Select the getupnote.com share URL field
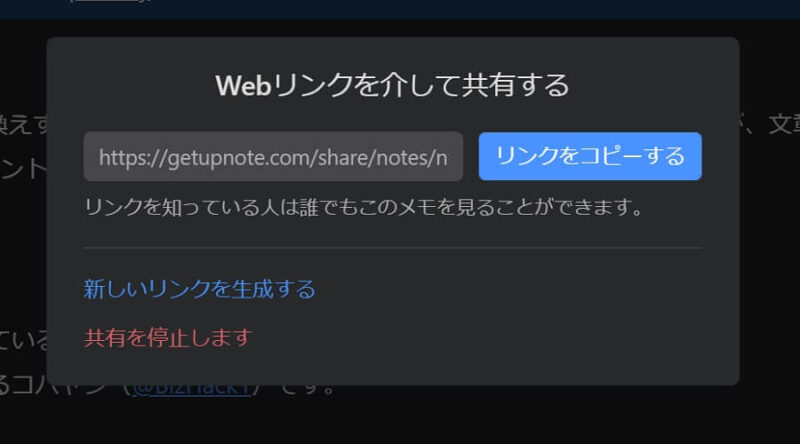 click(x=273, y=157)
